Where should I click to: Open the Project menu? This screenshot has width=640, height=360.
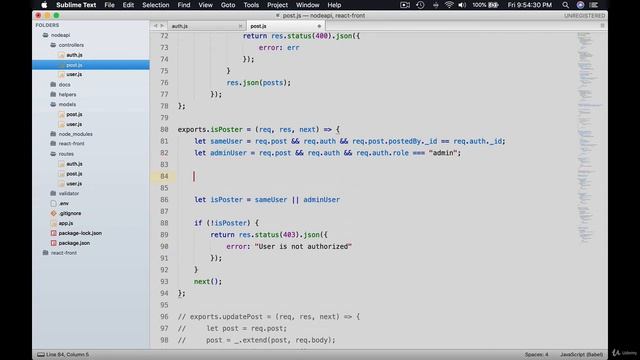click(x=277, y=5)
